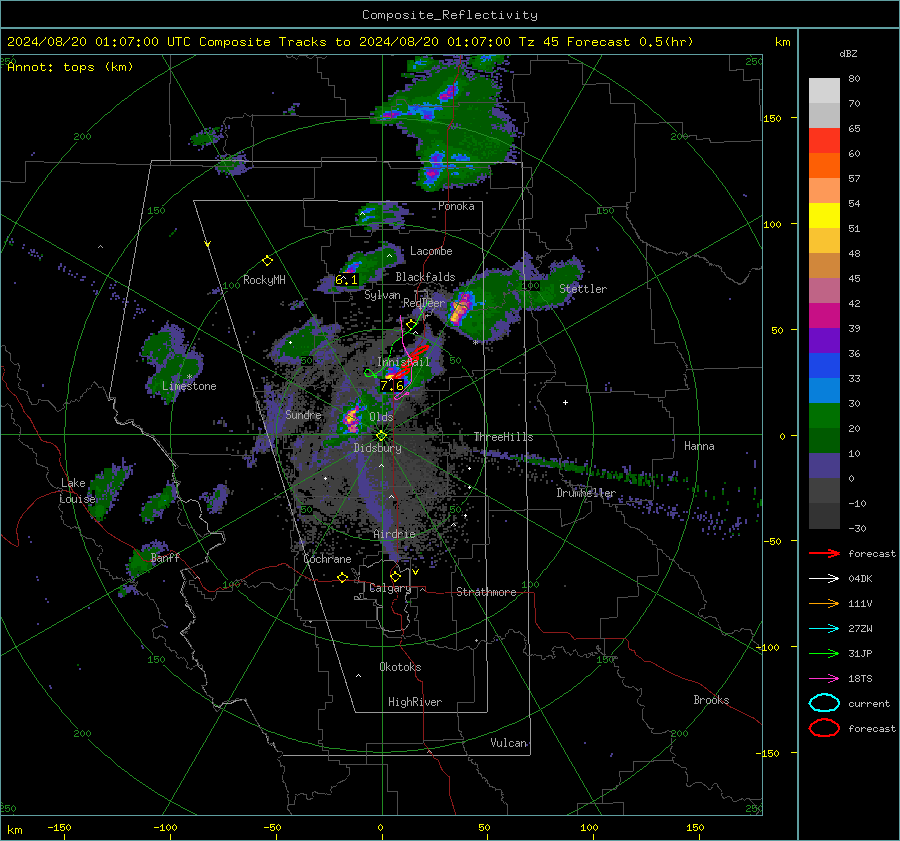The image size is (900, 841).
Task: Click the Composite_Reflectivity title
Action: click(x=450, y=15)
